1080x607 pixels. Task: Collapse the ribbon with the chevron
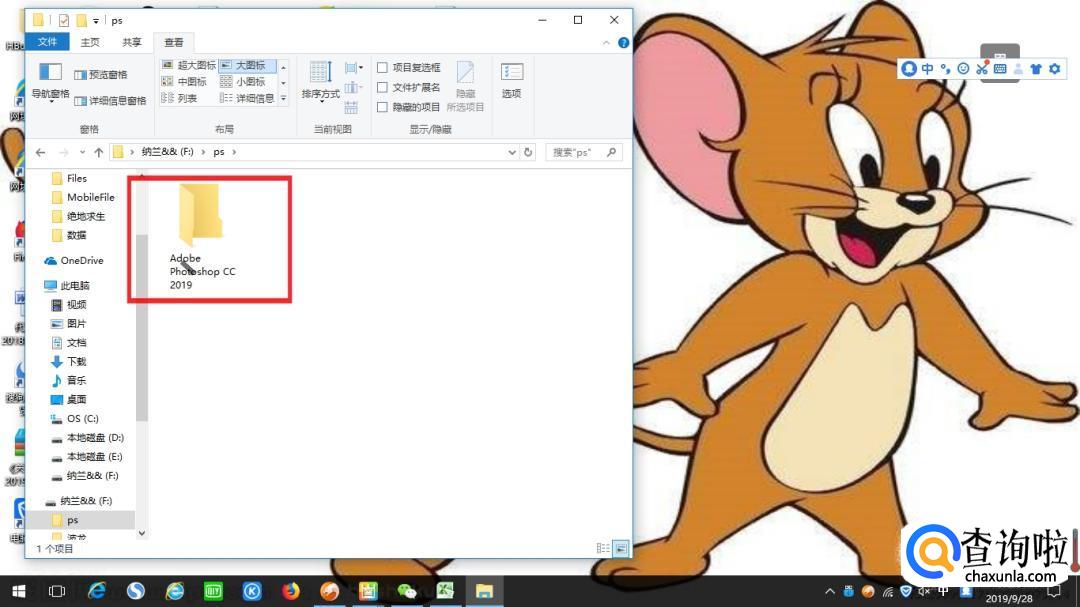[x=606, y=43]
